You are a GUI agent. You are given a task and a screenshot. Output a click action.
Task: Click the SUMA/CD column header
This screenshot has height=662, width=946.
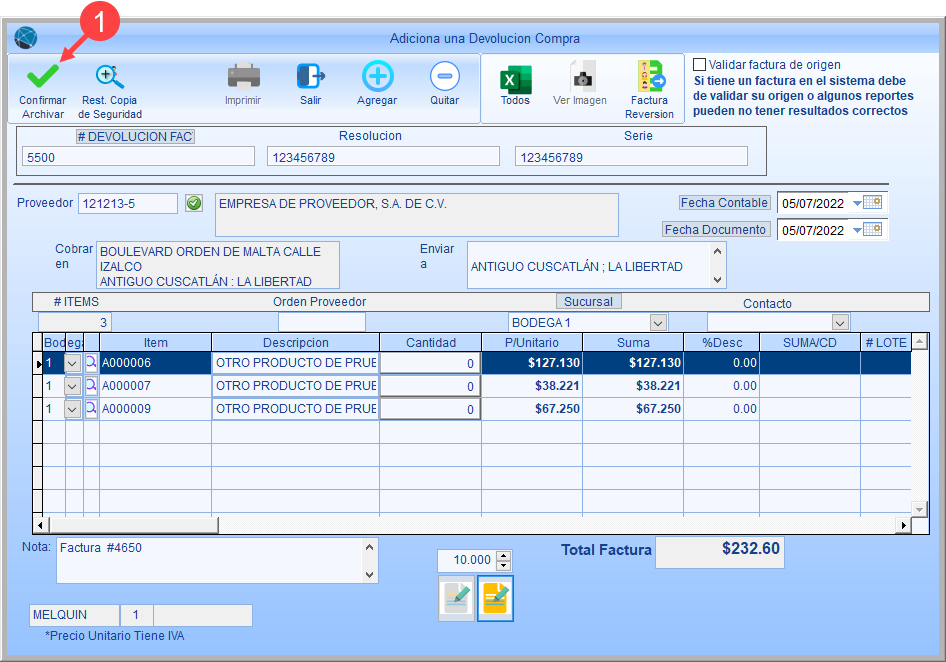tap(810, 342)
